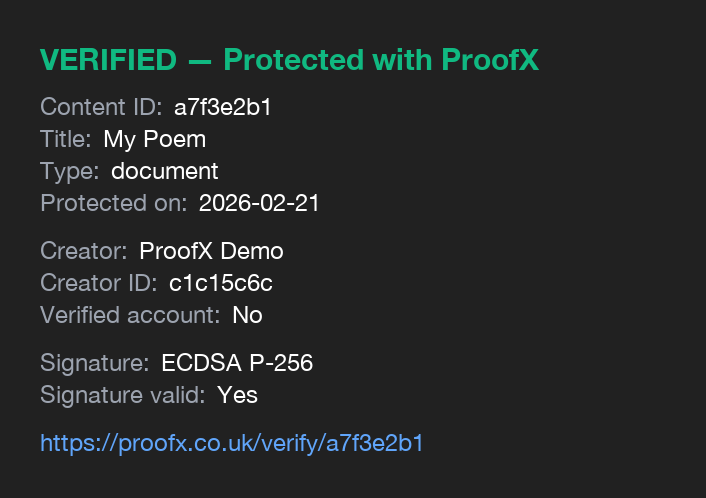The image size is (706, 498).
Task: Click the "Protected on:" field label
Action: 114,204
